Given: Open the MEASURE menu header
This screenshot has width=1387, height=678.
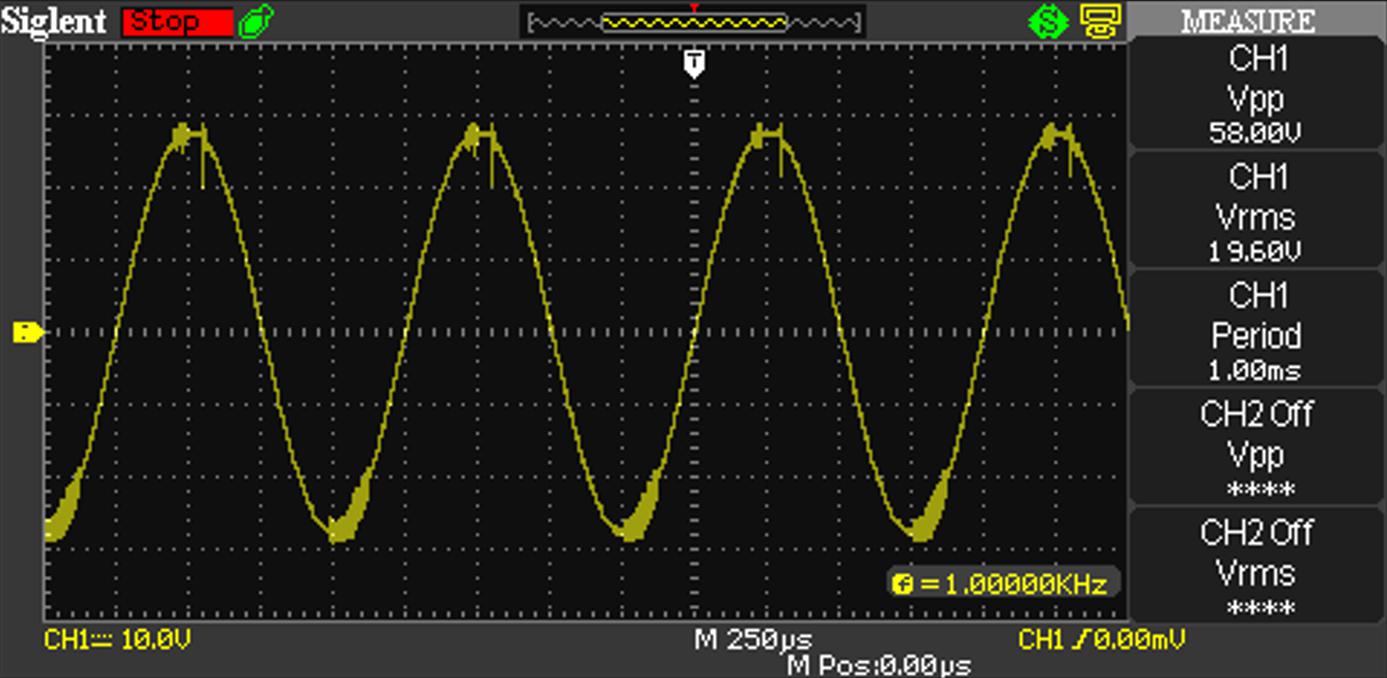Looking at the screenshot, I should (x=1256, y=21).
